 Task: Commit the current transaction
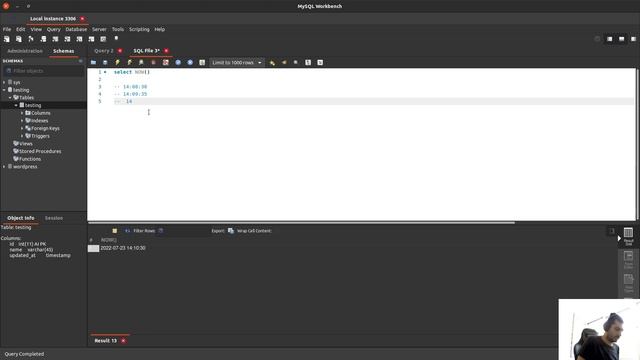click(x=178, y=62)
